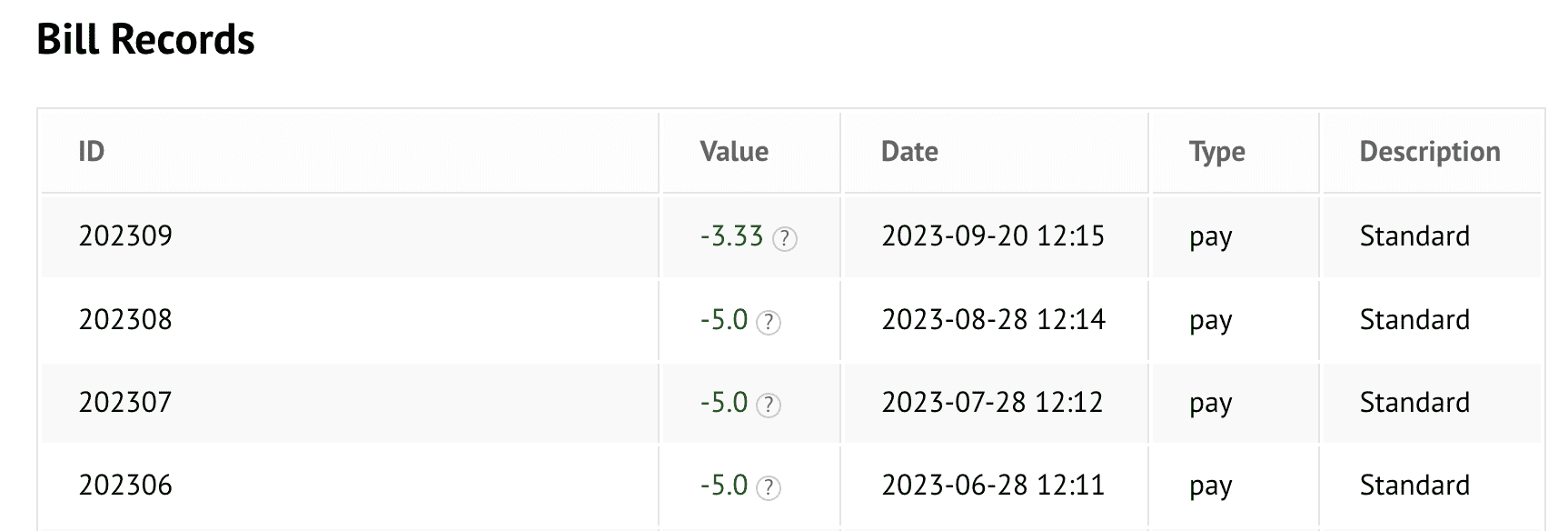Click the pay type in 202307 row
This screenshot has width=1568, height=531.
(1211, 405)
